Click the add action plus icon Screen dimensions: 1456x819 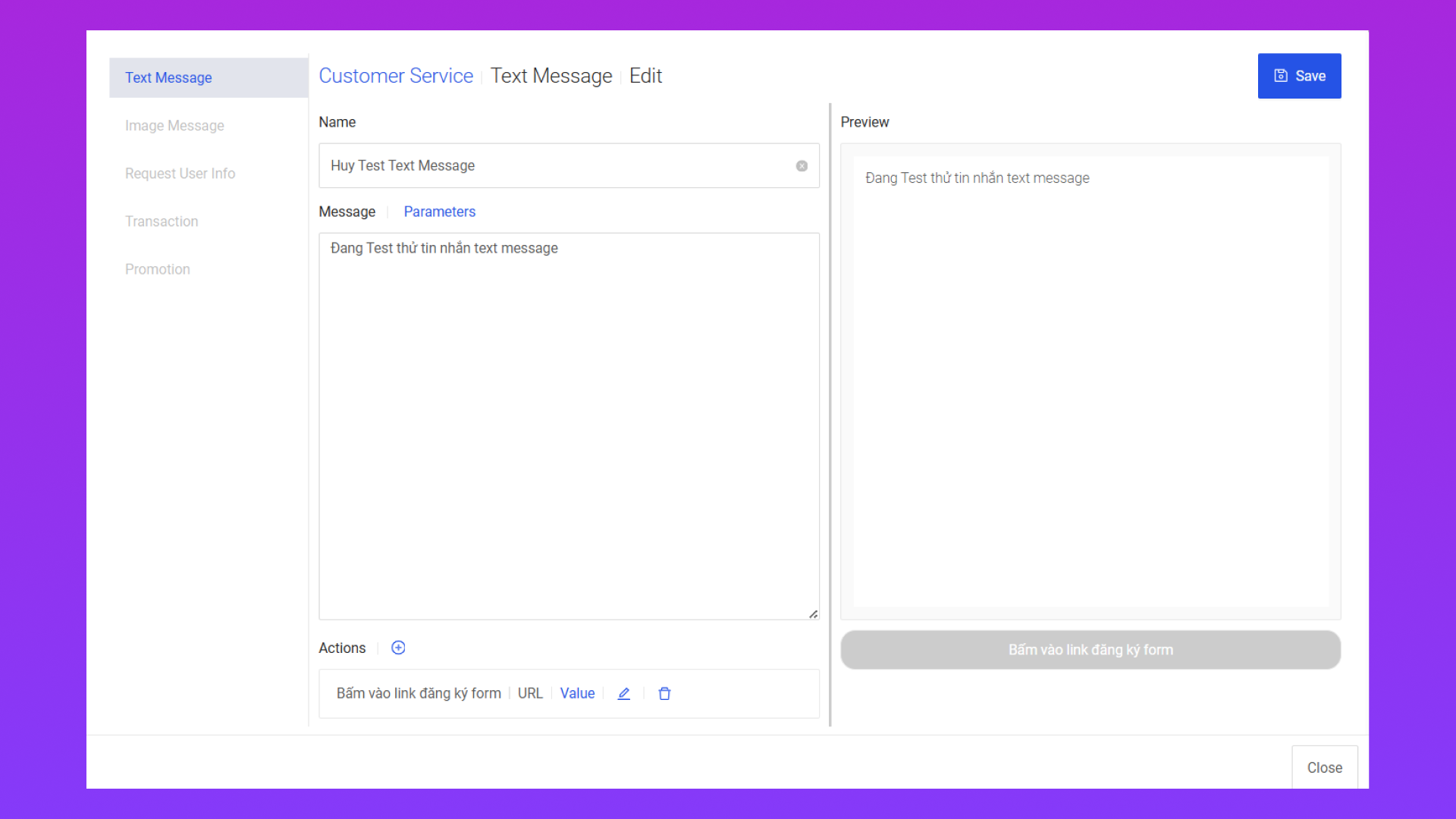coord(398,648)
